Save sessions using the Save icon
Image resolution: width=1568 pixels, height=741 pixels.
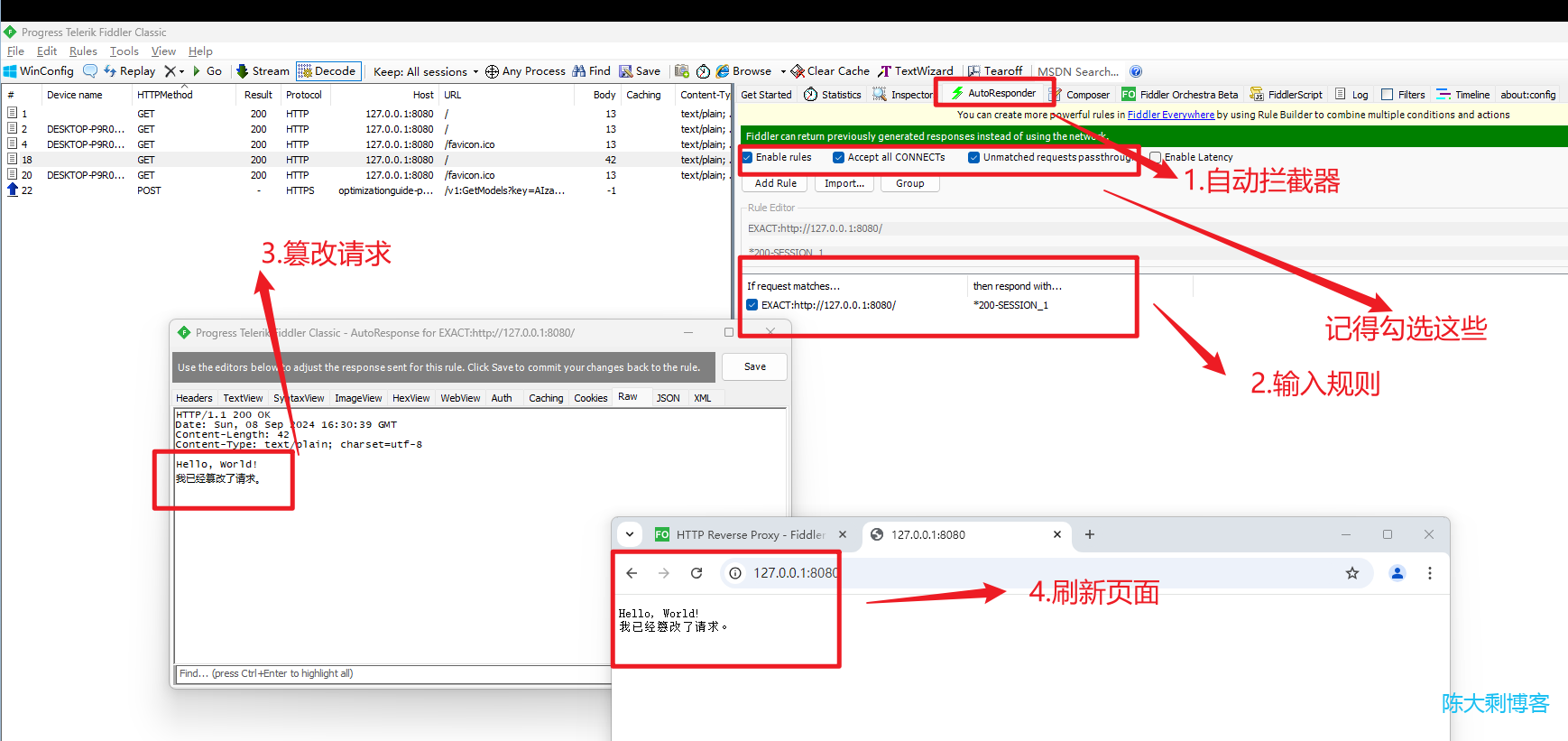pos(640,71)
